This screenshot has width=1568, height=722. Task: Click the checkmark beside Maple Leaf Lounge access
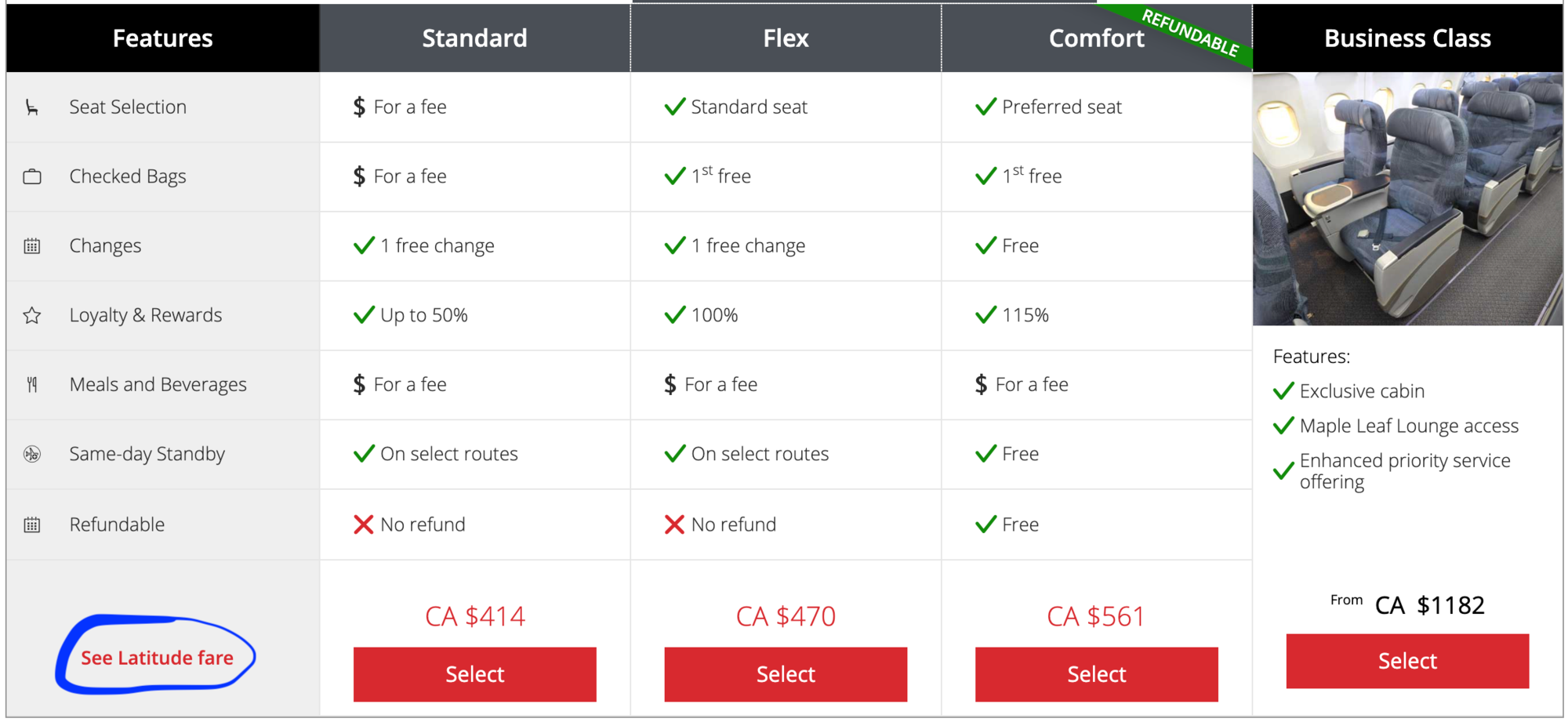[1283, 426]
